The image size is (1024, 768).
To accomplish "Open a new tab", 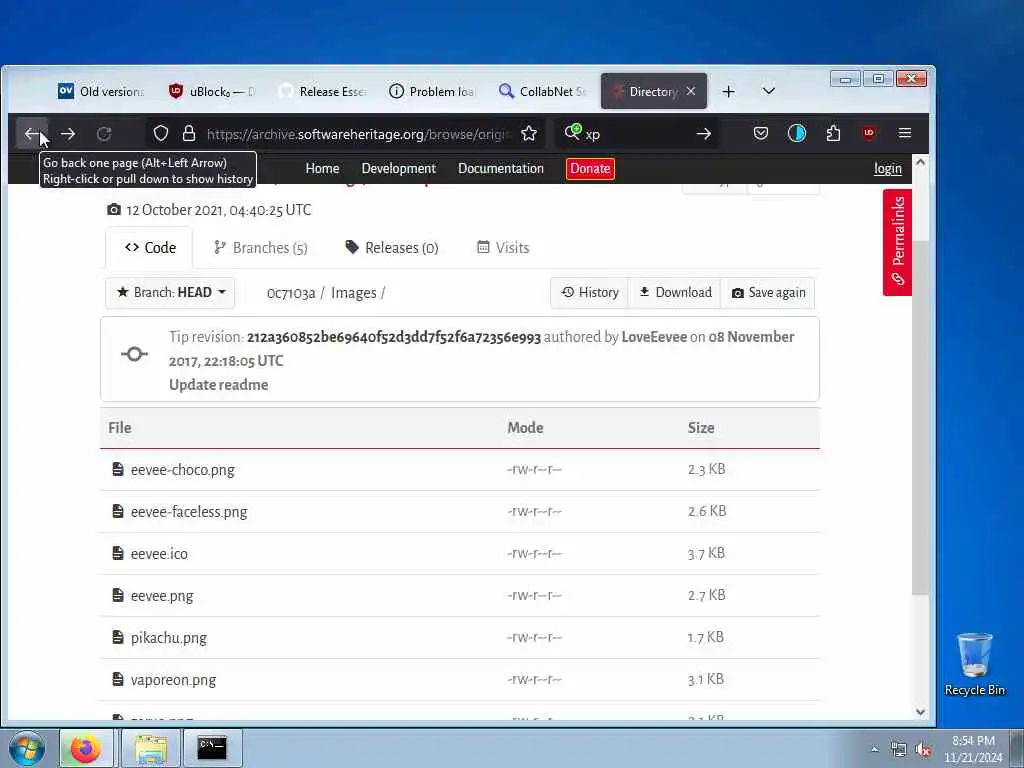I will point(729,91).
